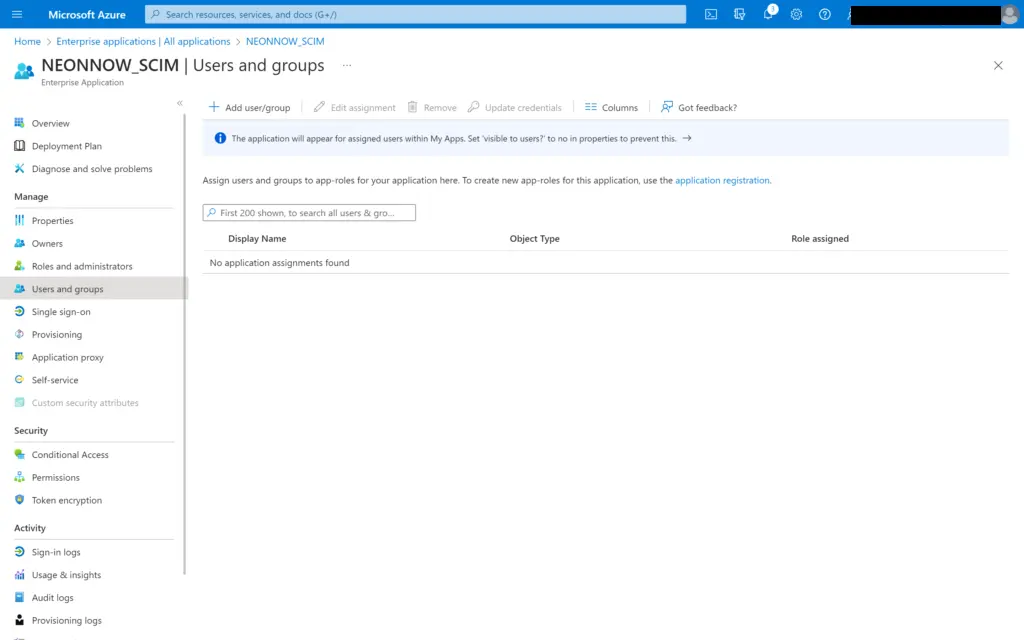Image resolution: width=1024 pixels, height=640 pixels.
Task: Click the Conditional Access shield icon
Action: (x=19, y=454)
